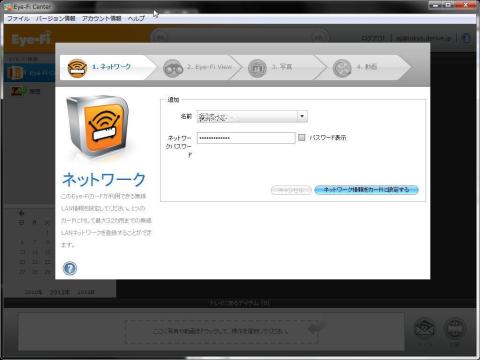Click the grayed-out cancel button
The image size is (480, 360).
pos(291,190)
